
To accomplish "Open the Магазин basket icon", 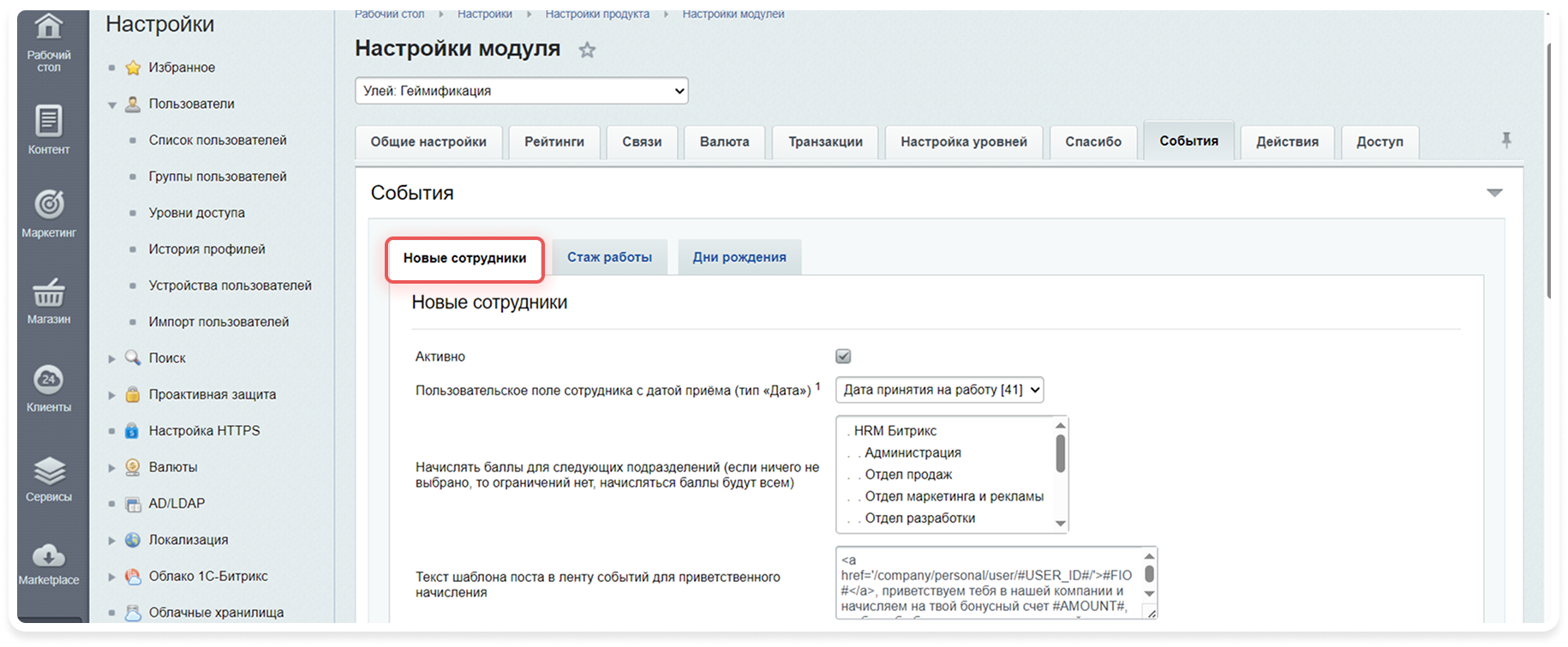I will [49, 293].
